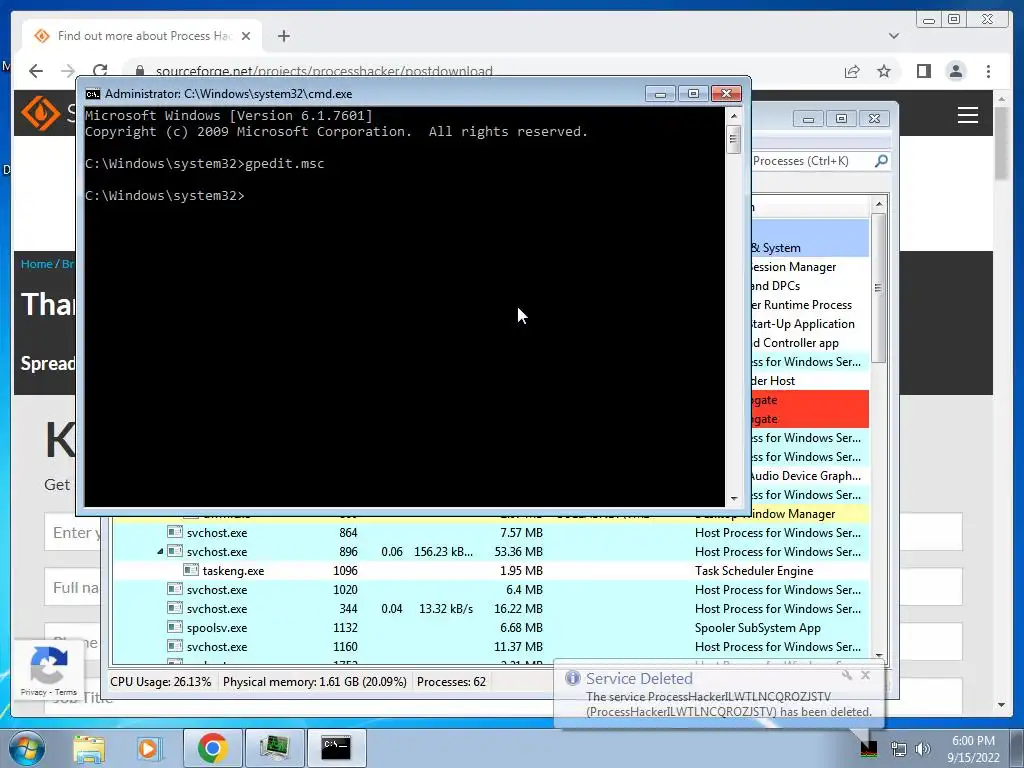
Task: Bookmark this page with the star icon
Action: [x=884, y=71]
